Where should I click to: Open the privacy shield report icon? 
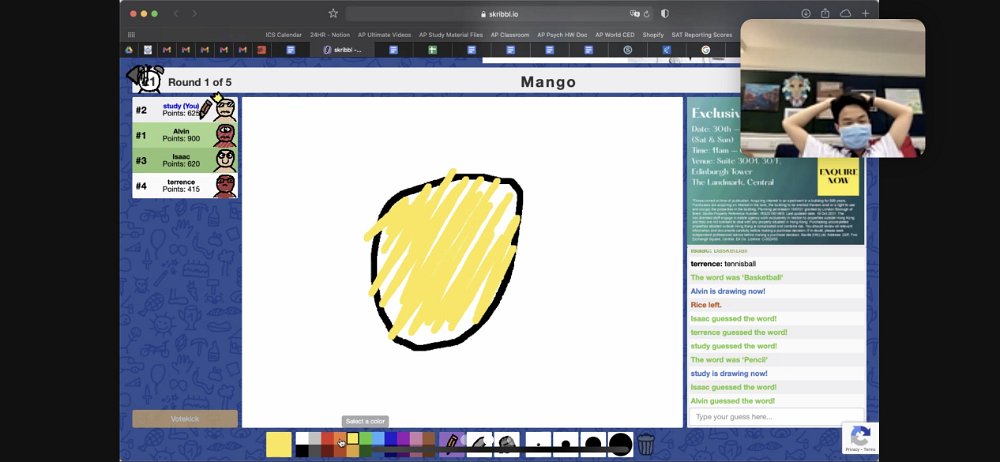click(x=665, y=13)
